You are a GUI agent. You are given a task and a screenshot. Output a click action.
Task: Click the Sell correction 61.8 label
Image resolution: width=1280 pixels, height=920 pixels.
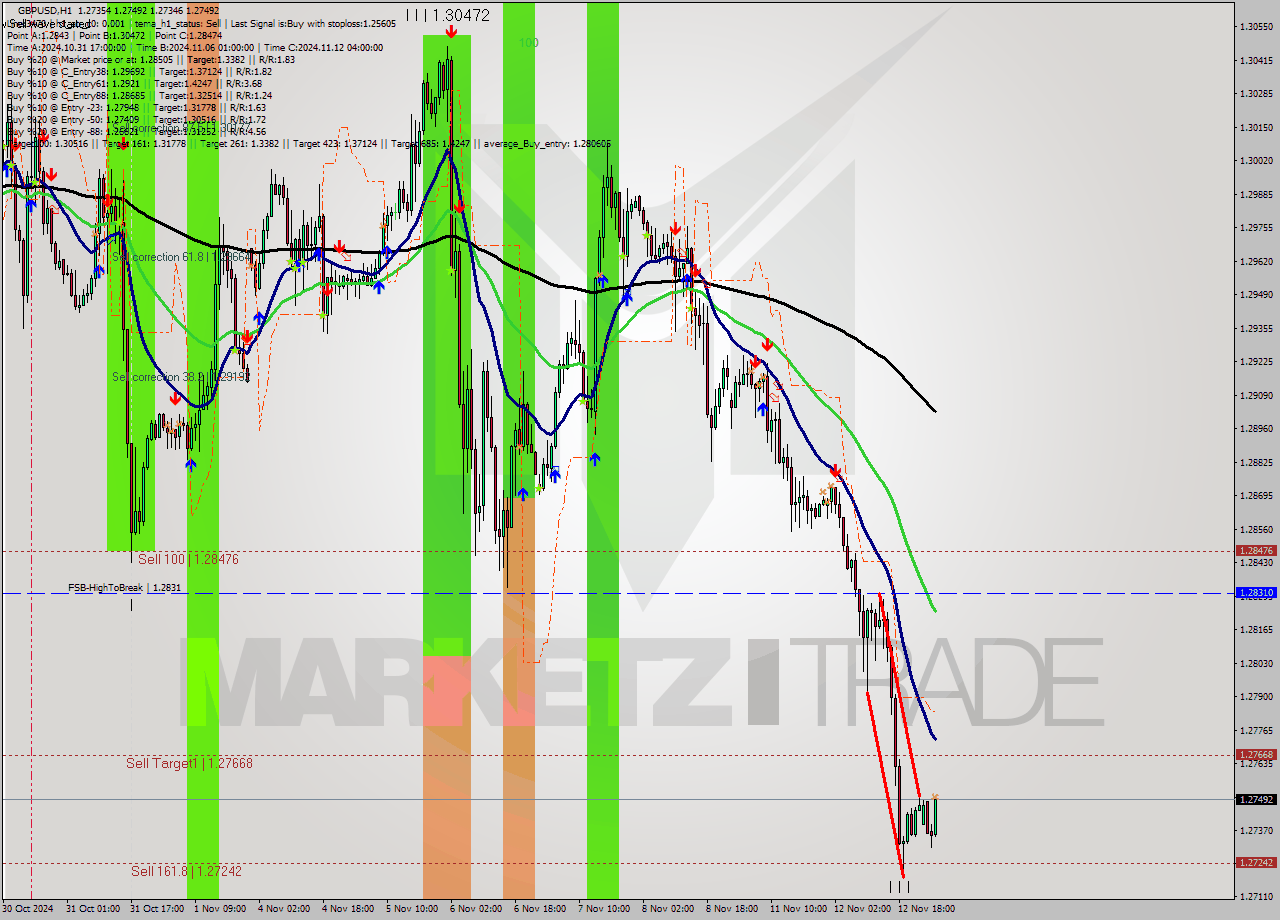[x=181, y=257]
